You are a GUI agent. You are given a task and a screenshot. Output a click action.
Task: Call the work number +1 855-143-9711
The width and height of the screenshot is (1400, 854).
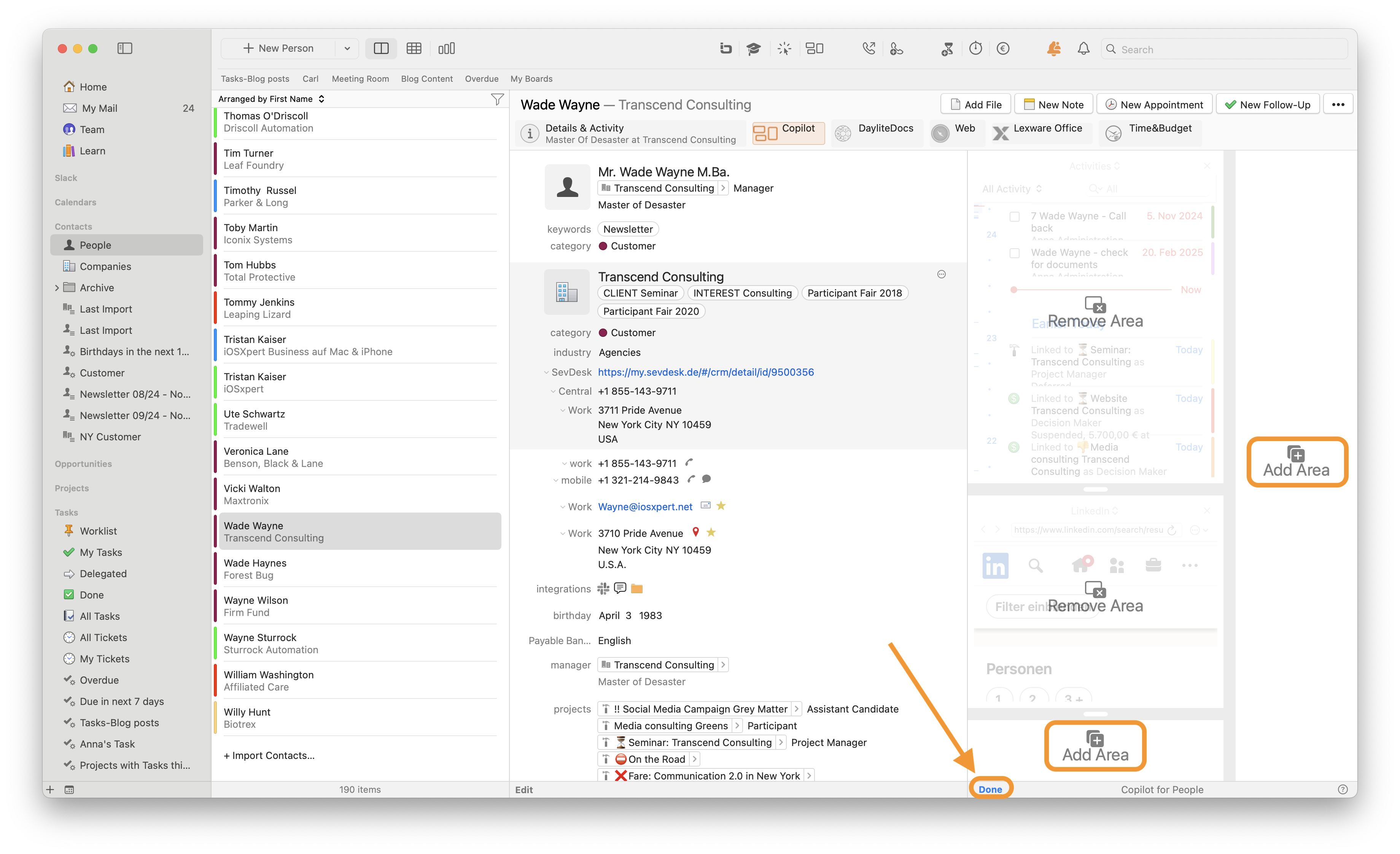coord(689,462)
